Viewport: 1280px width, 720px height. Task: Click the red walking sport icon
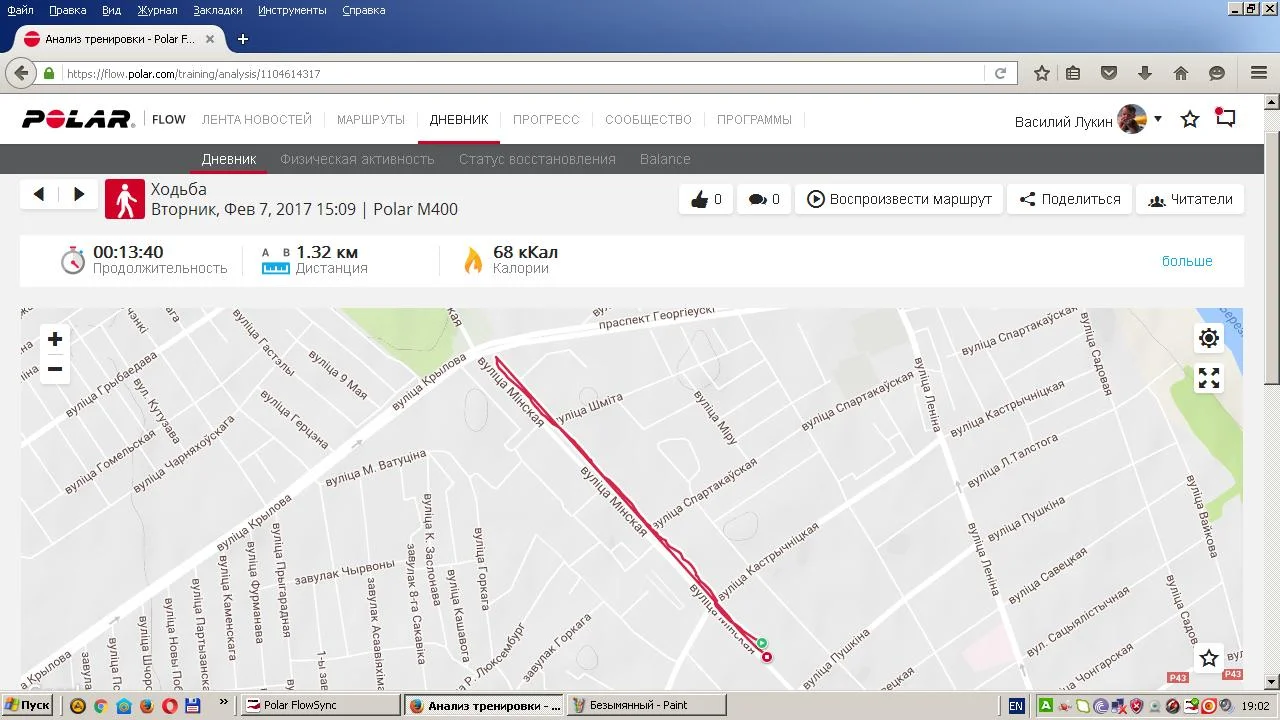125,199
